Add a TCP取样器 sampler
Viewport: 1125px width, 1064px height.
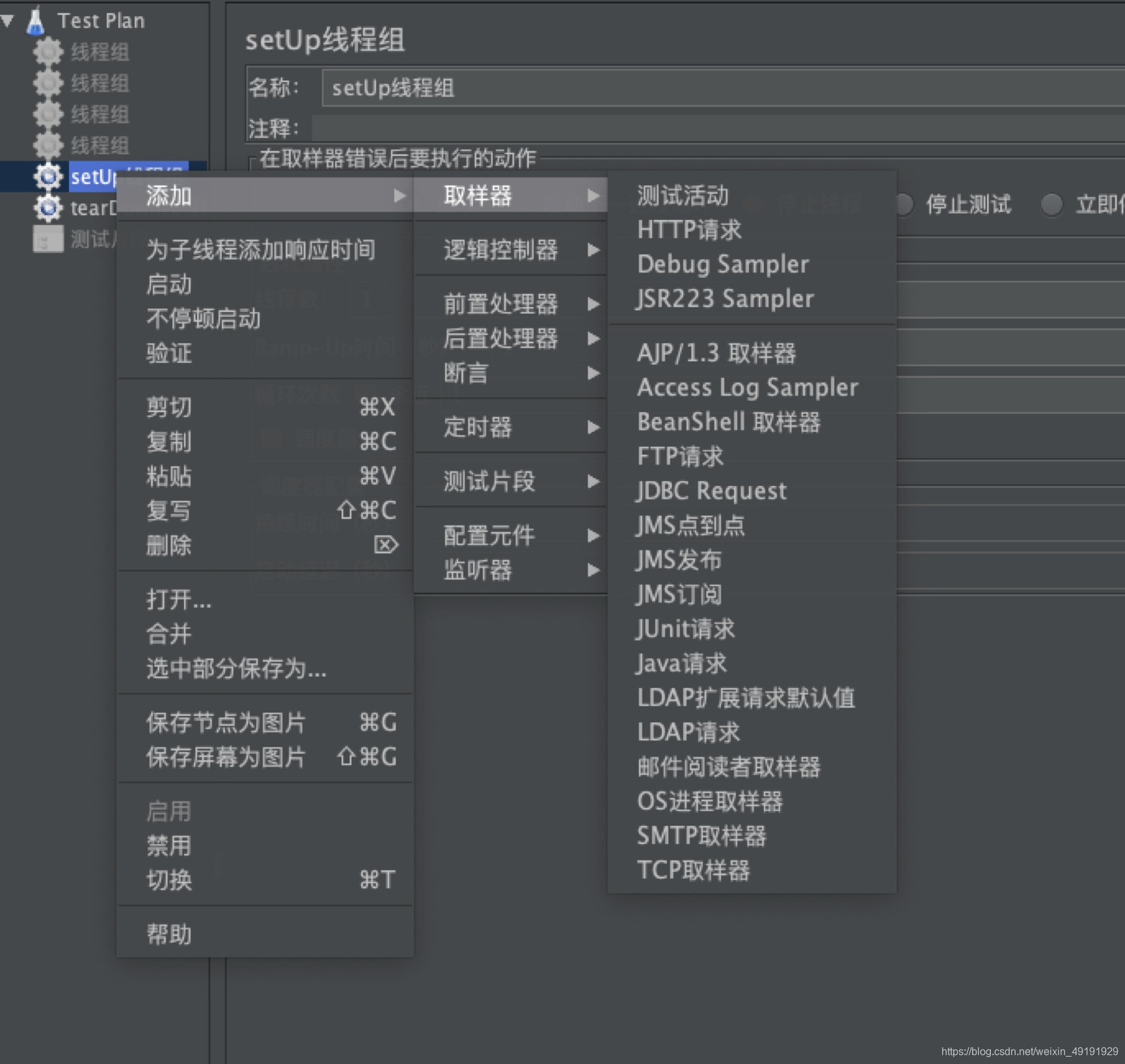[x=752, y=870]
